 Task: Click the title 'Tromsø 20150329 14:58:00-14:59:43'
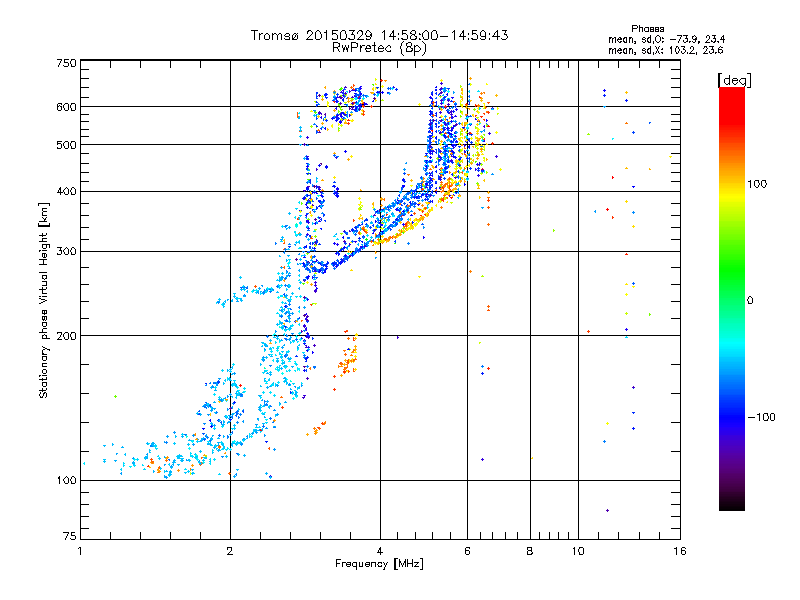(x=380, y=35)
